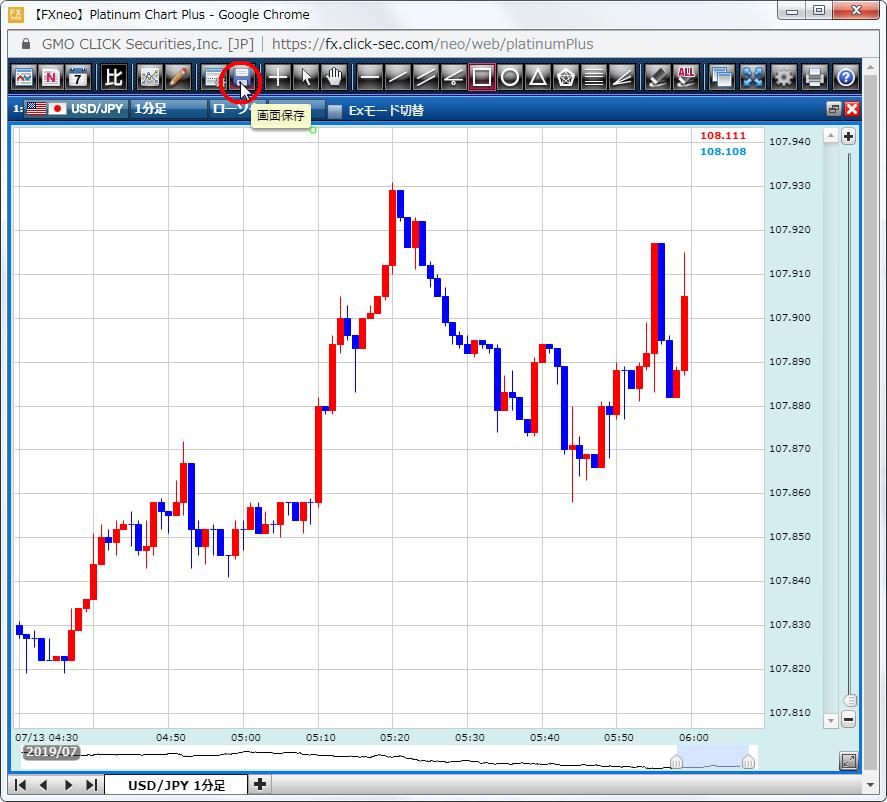Click the vertical zoom-in plus button
The image size is (887, 802).
click(x=848, y=137)
